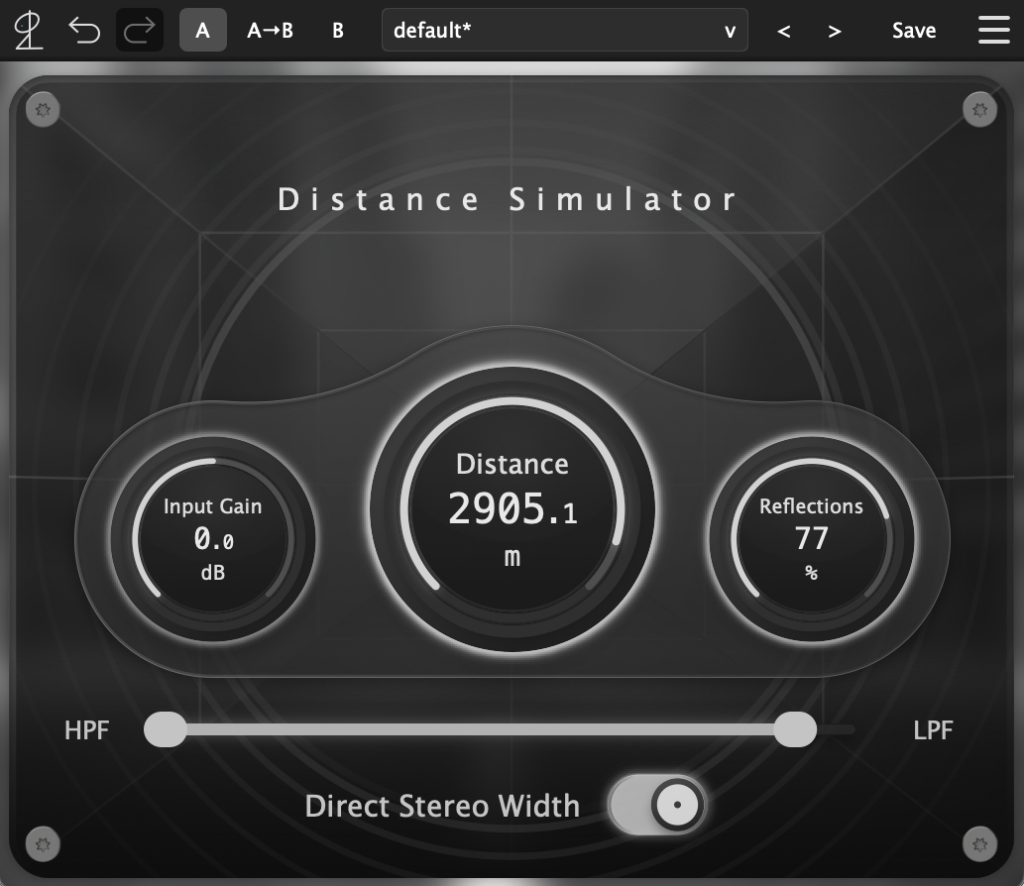Image resolution: width=1024 pixels, height=886 pixels.
Task: Click the Reflections 77 % knob
Action: [x=811, y=539]
